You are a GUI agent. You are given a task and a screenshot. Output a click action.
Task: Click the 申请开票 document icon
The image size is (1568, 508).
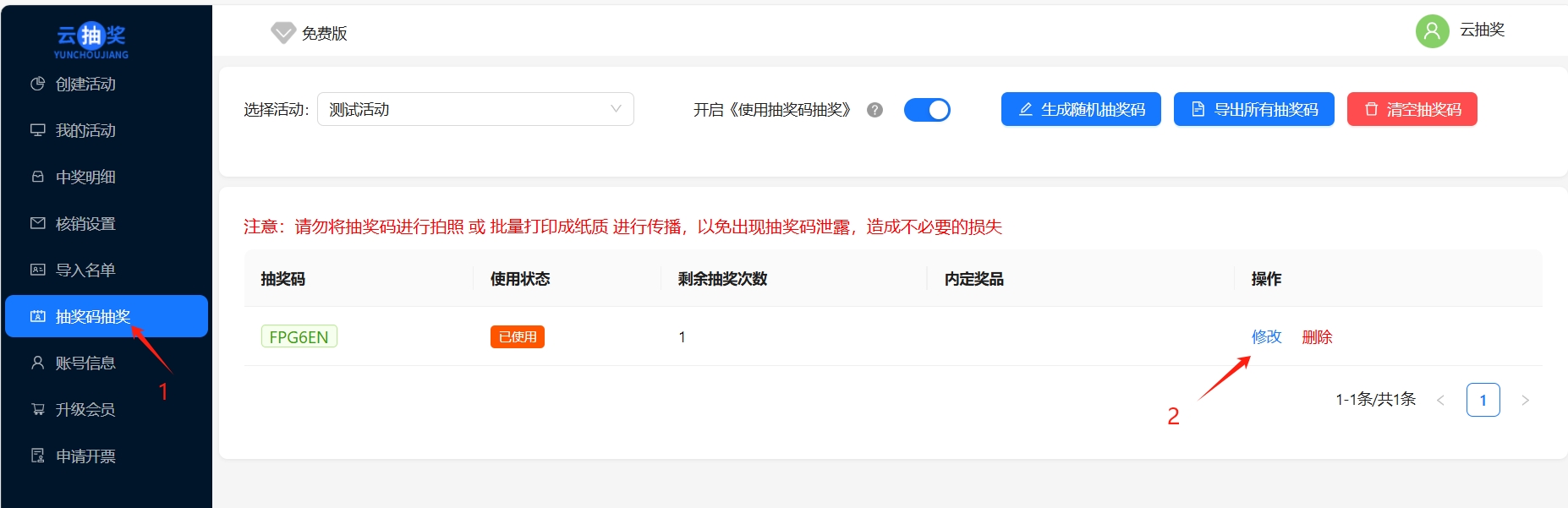[x=37, y=456]
